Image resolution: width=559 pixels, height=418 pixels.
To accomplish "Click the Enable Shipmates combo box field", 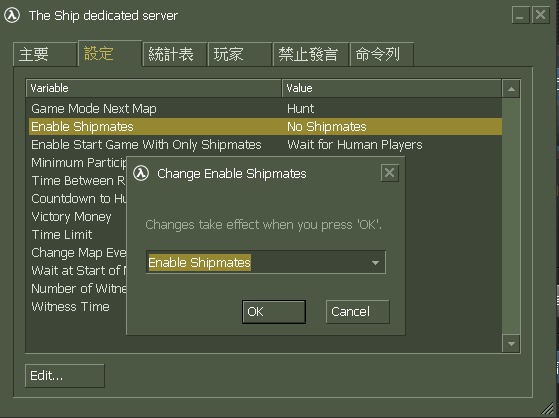I will click(266, 262).
